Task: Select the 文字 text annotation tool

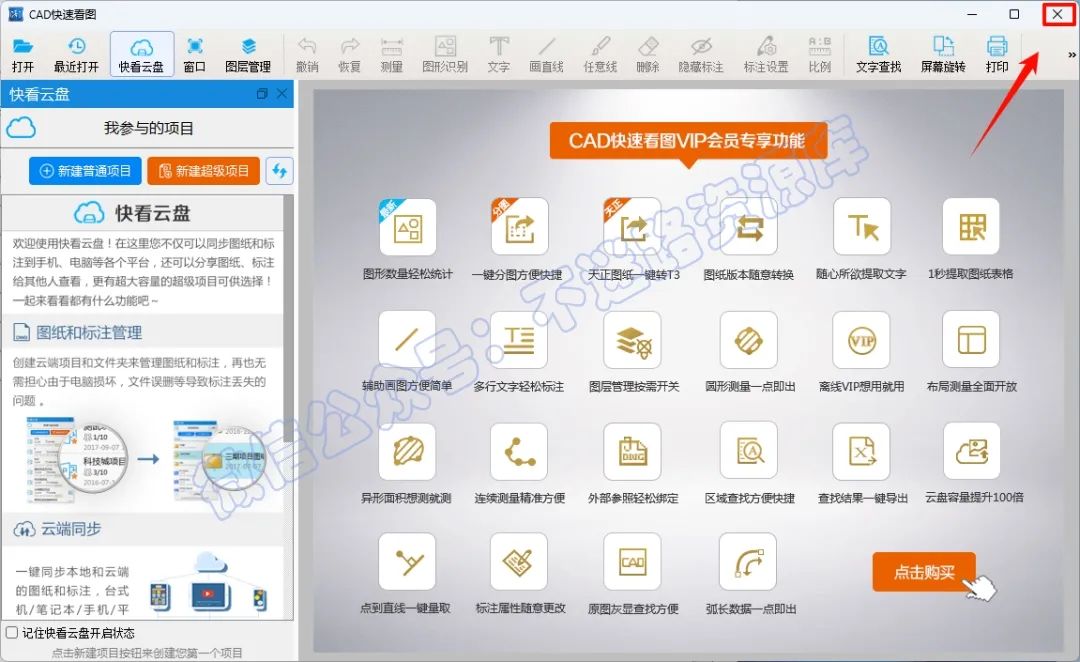Action: pos(499,55)
